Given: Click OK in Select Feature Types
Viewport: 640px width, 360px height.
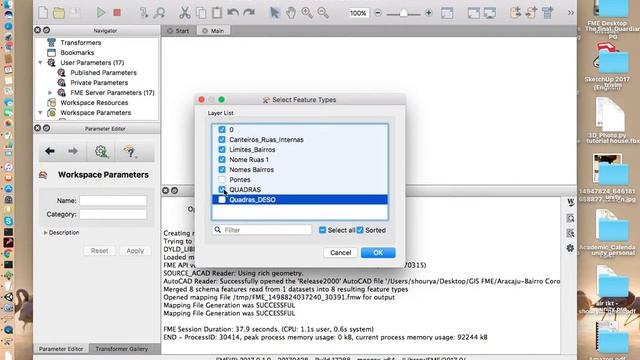Looking at the screenshot, I should pos(378,253).
